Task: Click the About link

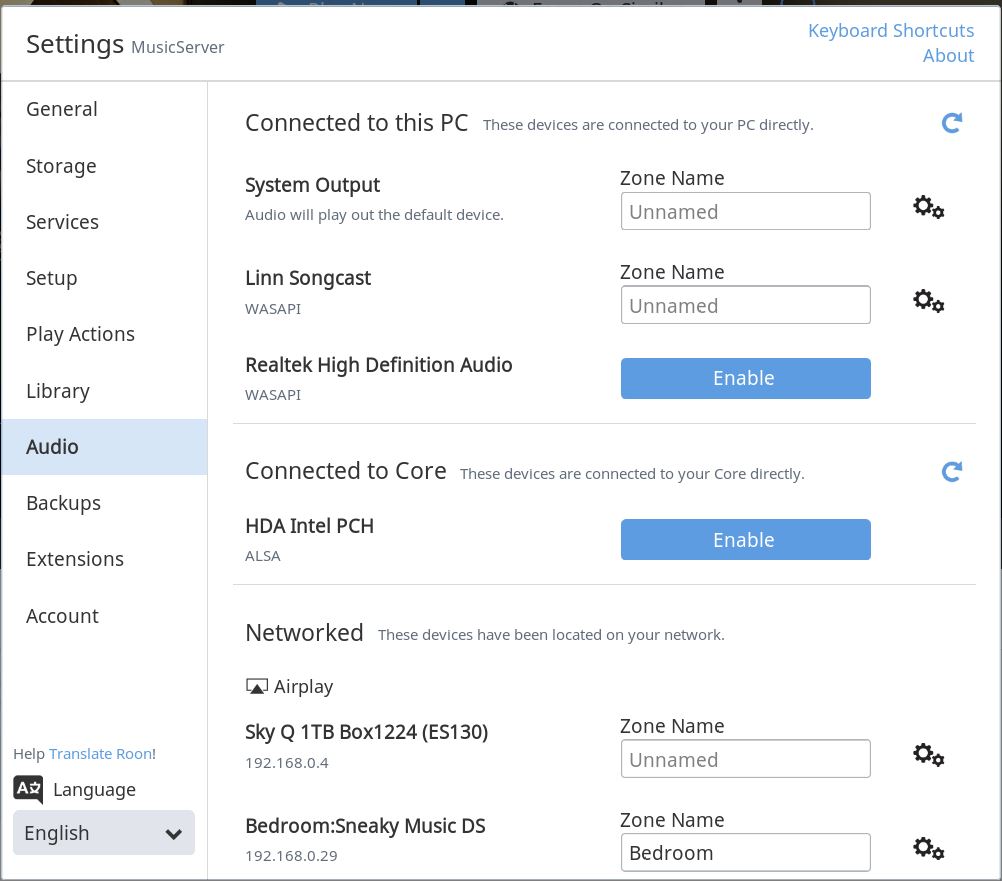Action: tap(948, 56)
